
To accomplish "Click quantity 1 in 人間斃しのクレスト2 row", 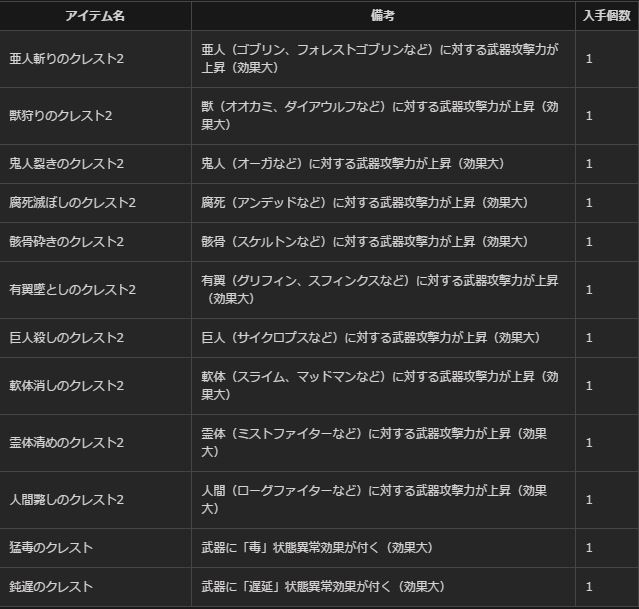I will click(x=589, y=500).
